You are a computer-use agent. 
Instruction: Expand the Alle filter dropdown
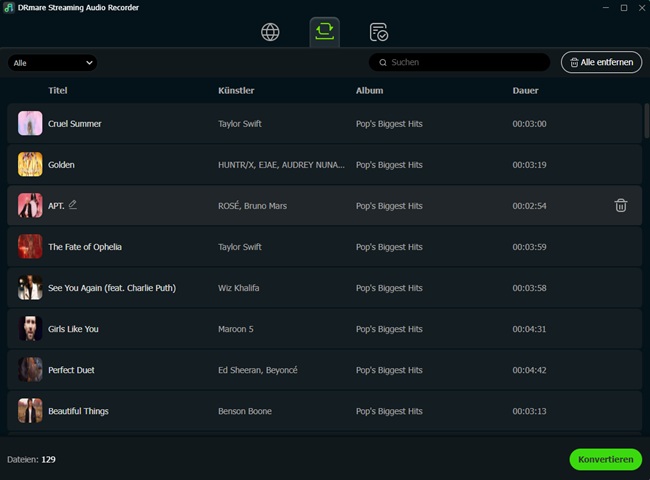[x=53, y=63]
